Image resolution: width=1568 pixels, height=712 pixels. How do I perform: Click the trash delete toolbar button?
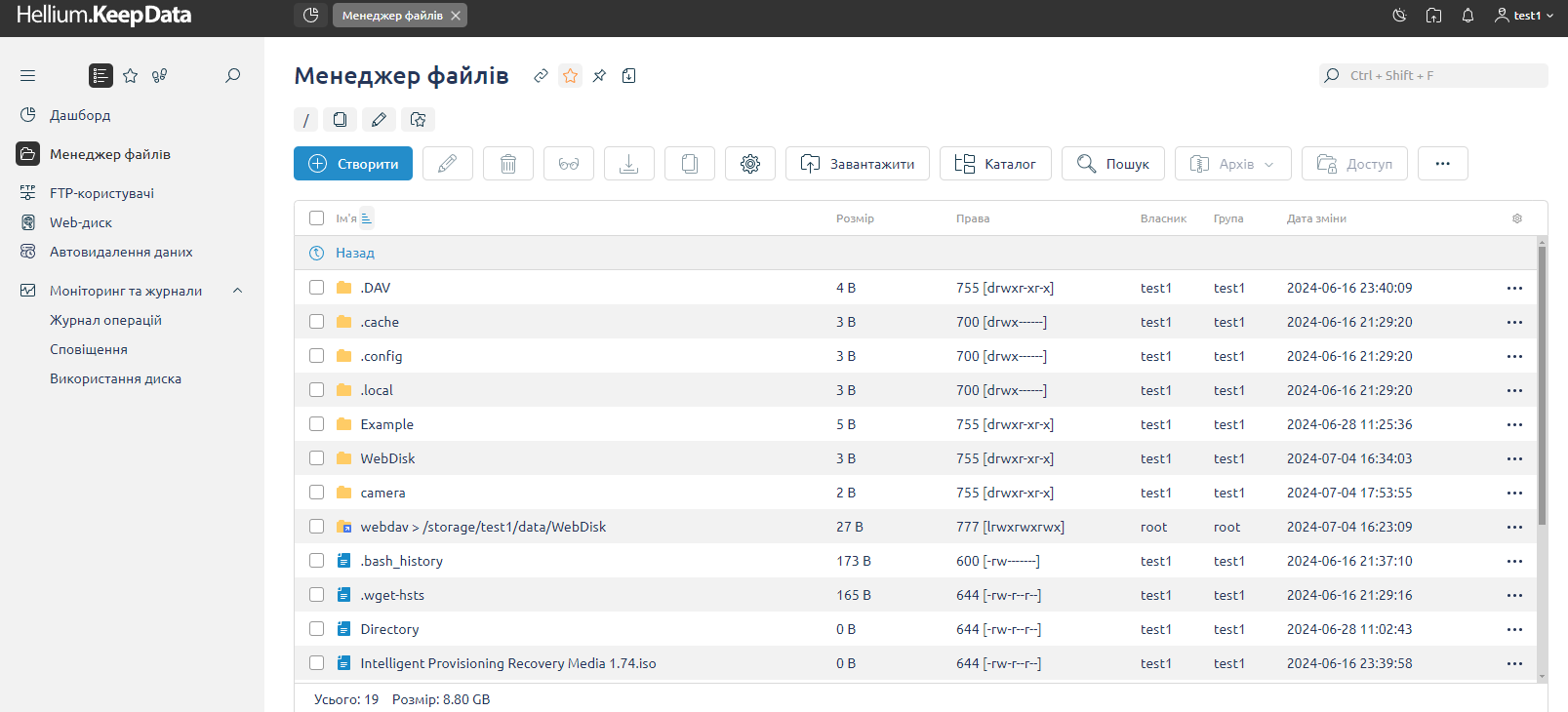coord(508,164)
